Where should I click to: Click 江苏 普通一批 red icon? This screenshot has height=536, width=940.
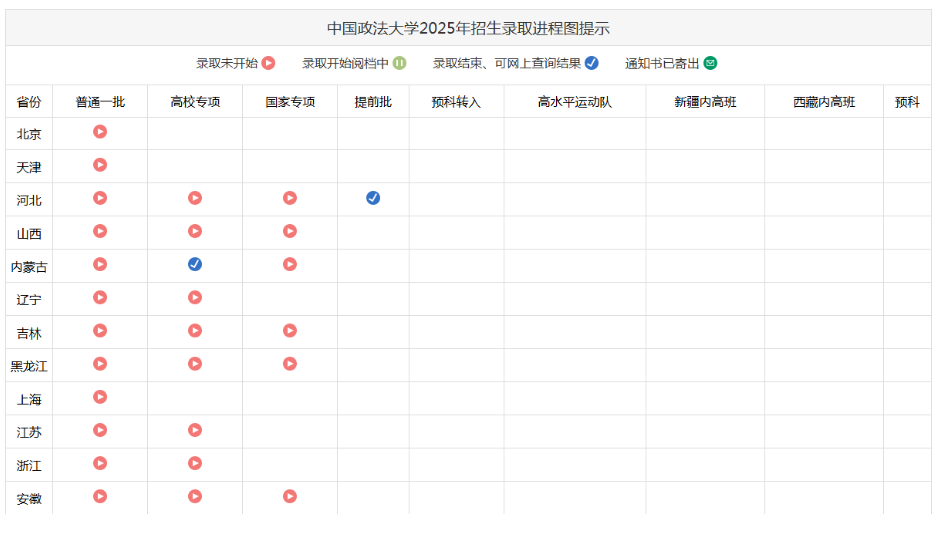[x=100, y=430]
